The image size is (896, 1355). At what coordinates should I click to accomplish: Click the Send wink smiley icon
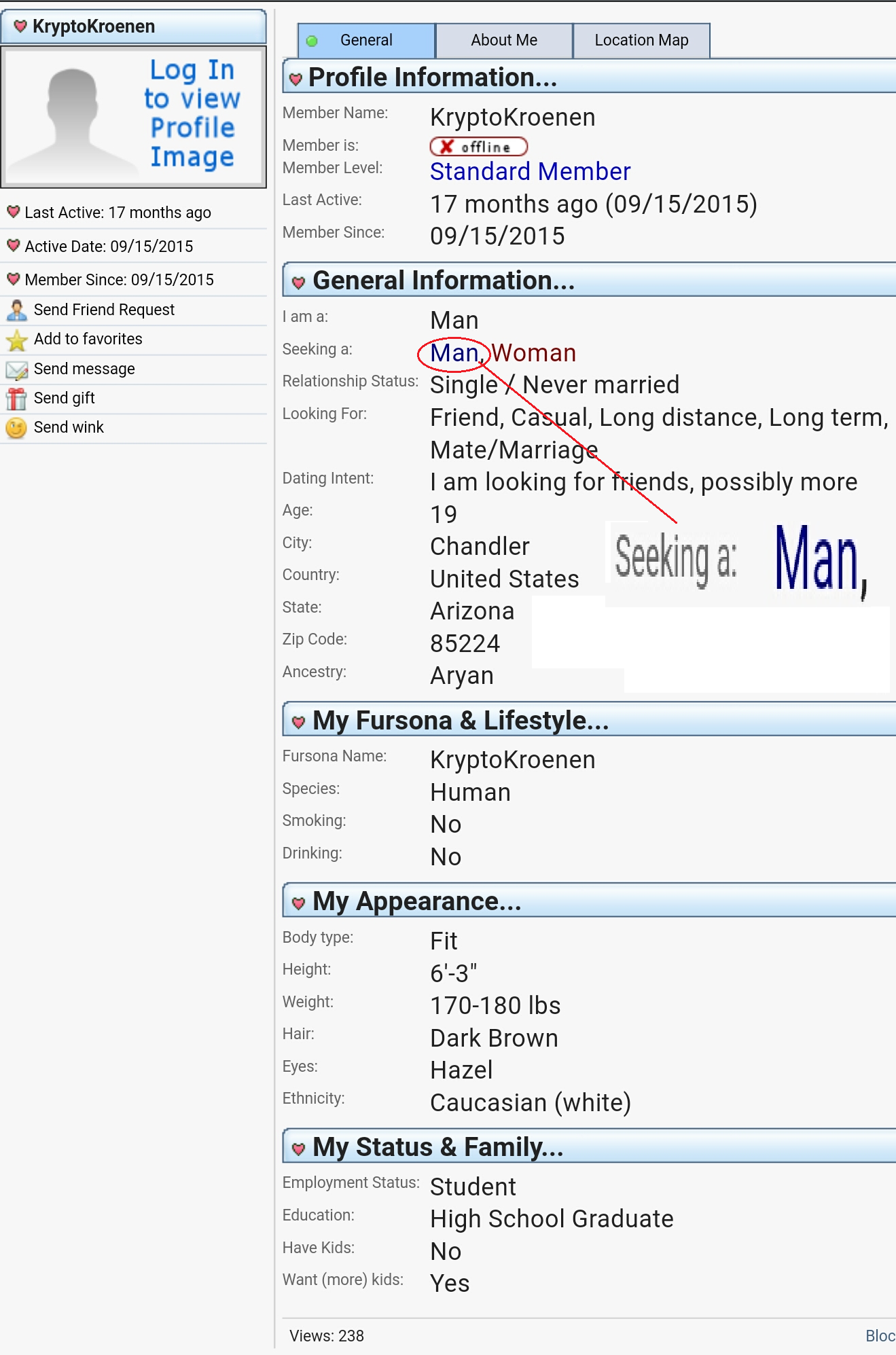click(x=16, y=428)
